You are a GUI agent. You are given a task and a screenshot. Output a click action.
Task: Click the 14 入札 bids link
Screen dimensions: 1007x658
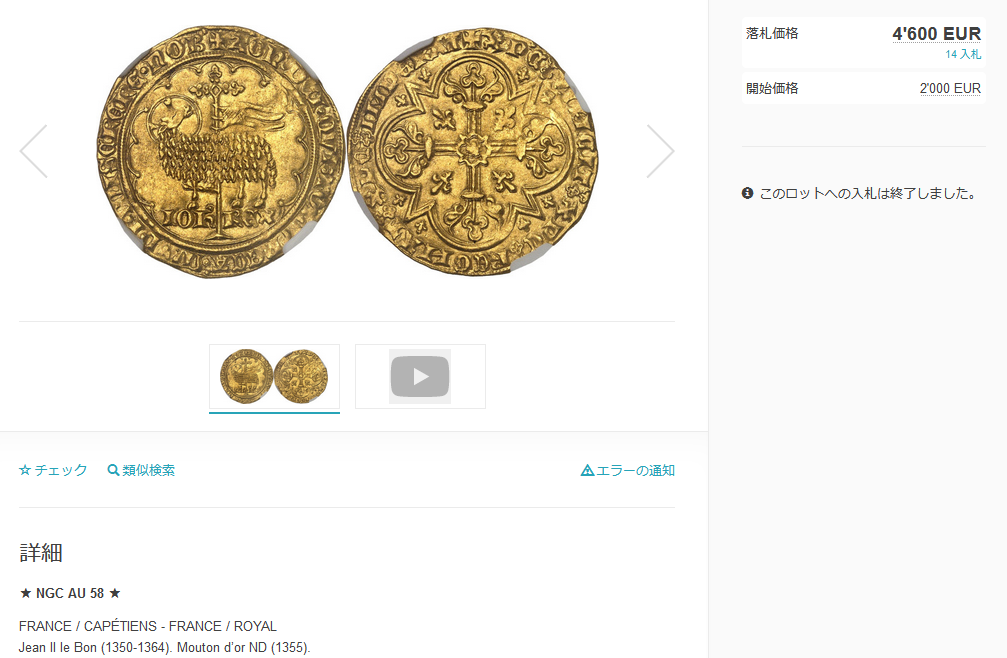point(963,55)
